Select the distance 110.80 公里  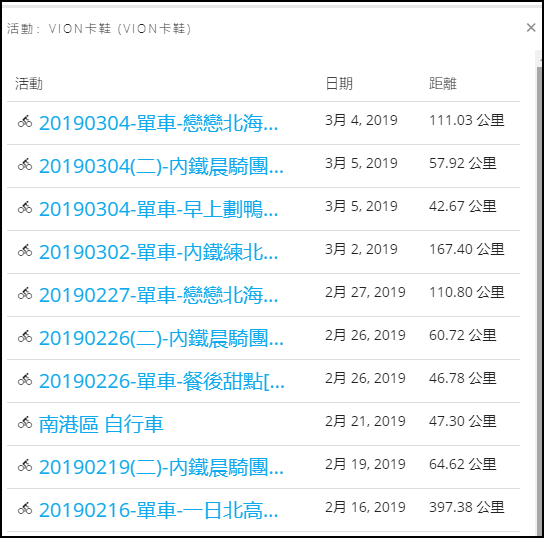467,292
